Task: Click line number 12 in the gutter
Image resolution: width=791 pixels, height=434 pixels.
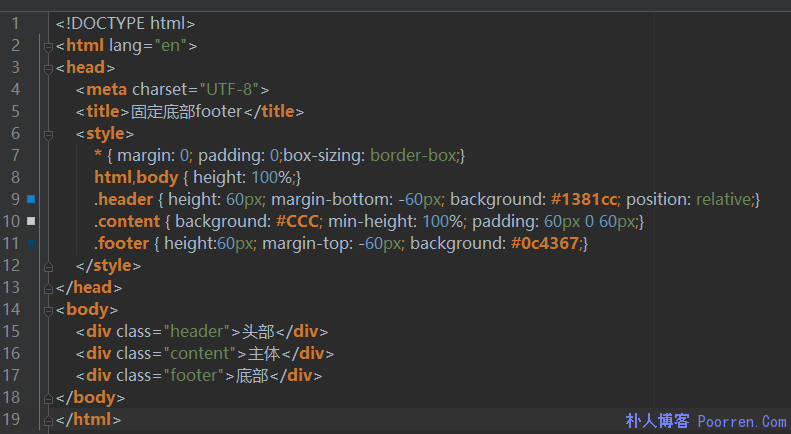Action: 12,266
